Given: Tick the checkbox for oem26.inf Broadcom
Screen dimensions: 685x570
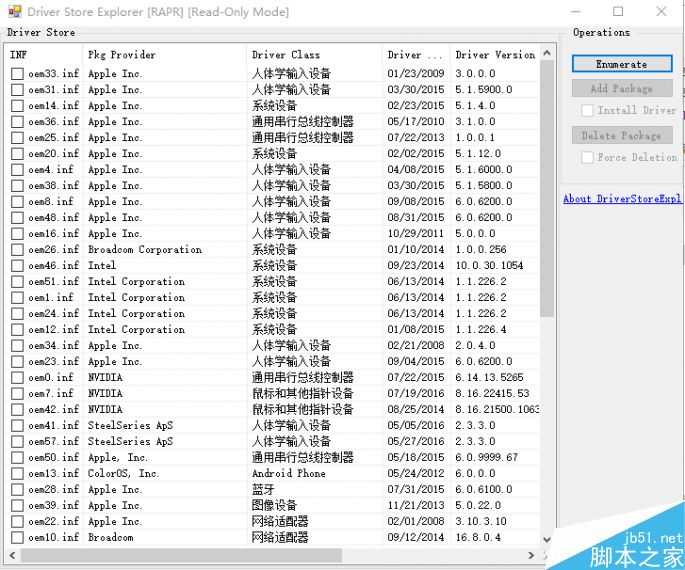Looking at the screenshot, I should 17,250.
